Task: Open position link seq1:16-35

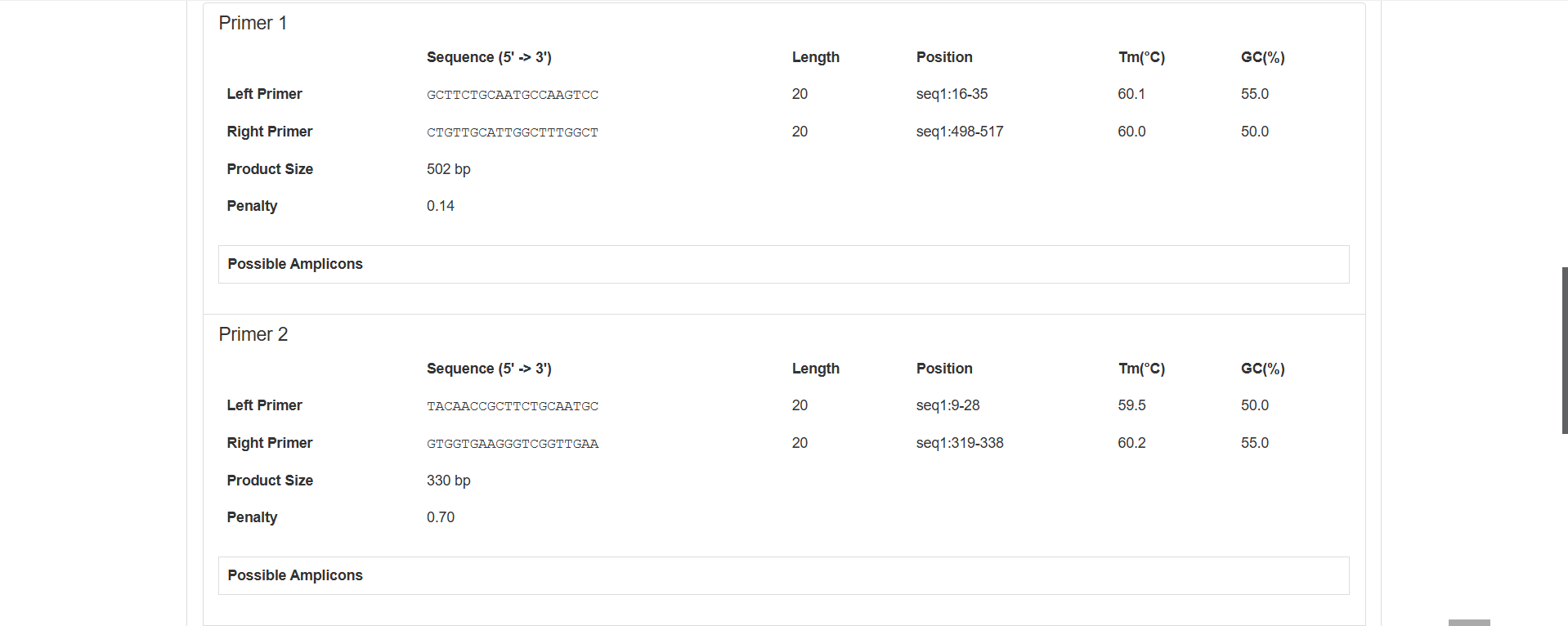Action: pyautogui.click(x=952, y=94)
